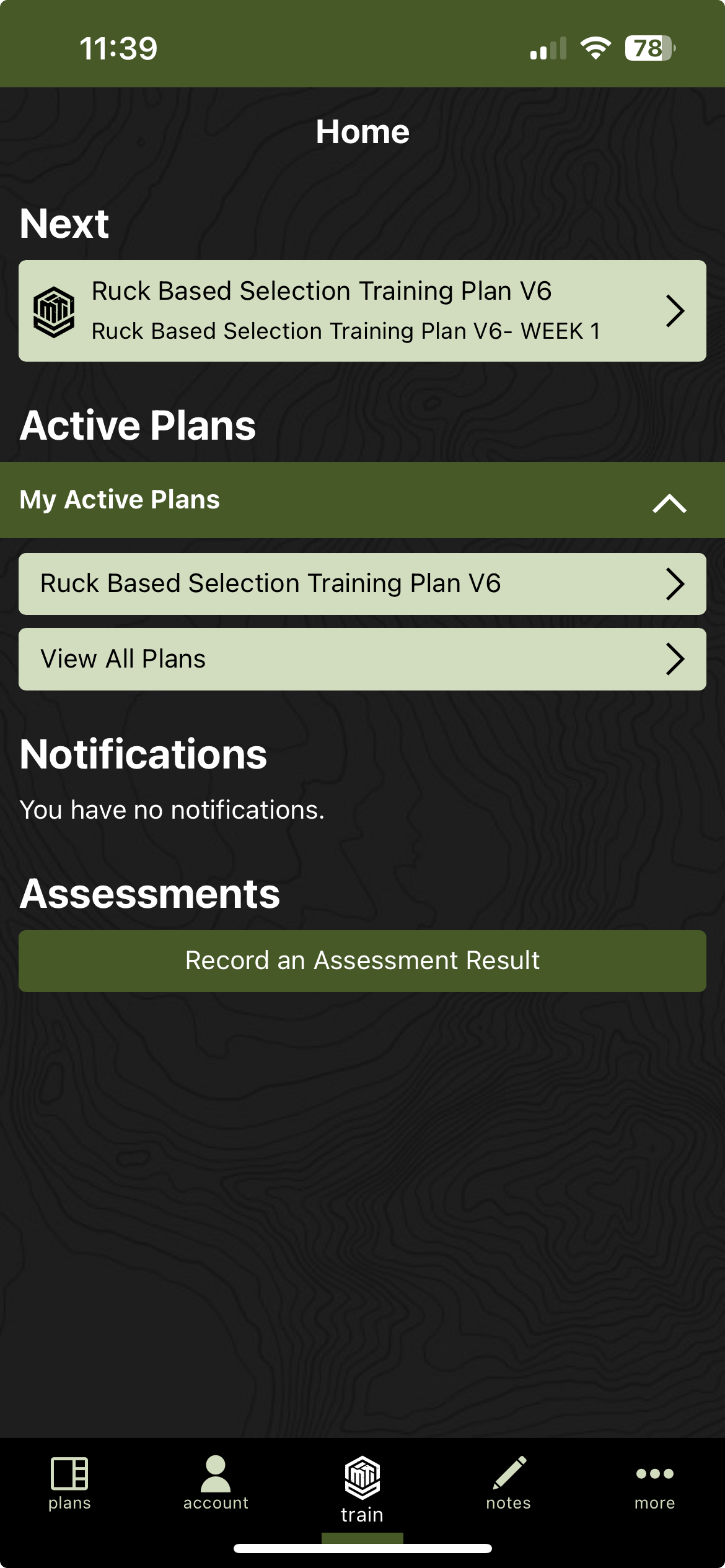
Task: Tap the more three-dots icon
Action: (654, 1473)
